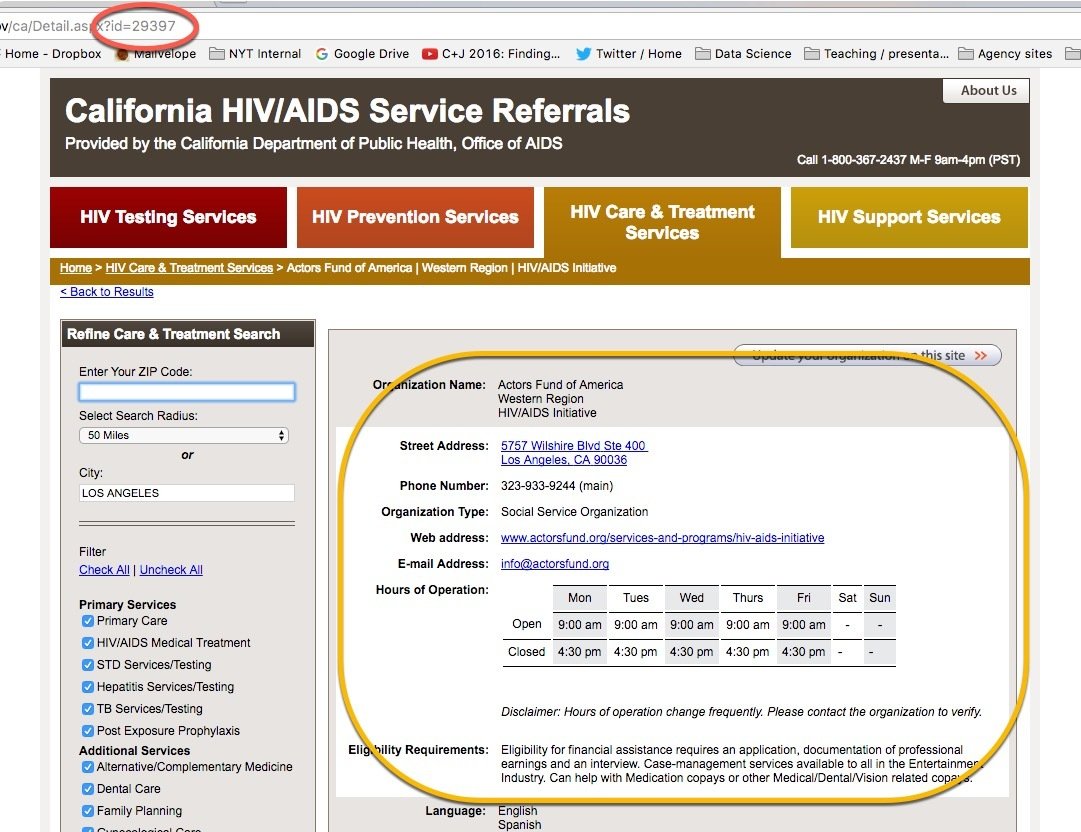This screenshot has height=832, width=1081.
Task: Click Thursday's 4:30 pm closed time
Action: click(x=747, y=652)
